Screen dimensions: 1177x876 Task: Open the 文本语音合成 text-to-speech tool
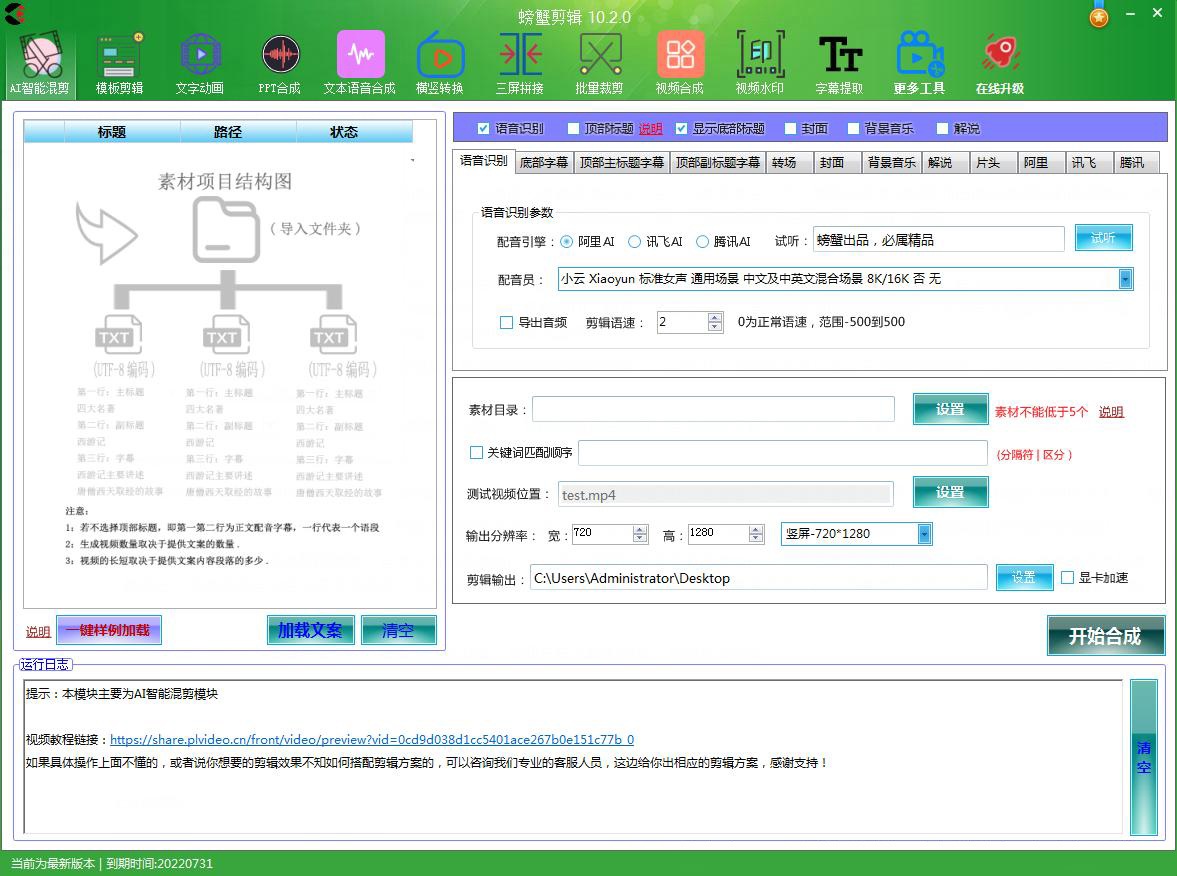pyautogui.click(x=360, y=62)
